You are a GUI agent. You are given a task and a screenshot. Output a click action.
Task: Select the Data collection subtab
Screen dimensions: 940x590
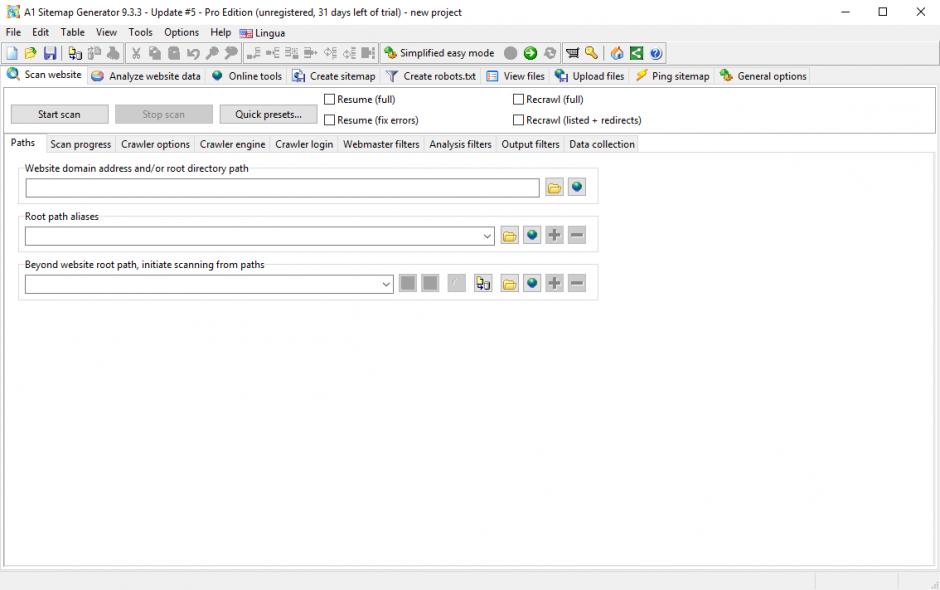click(602, 145)
